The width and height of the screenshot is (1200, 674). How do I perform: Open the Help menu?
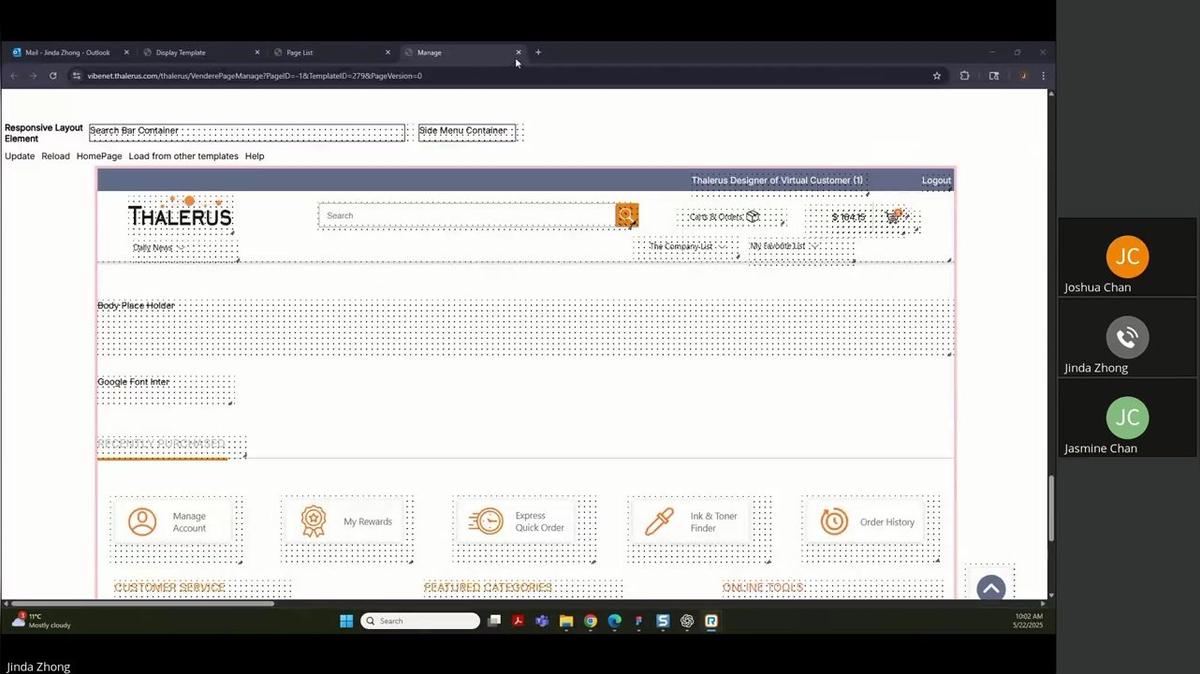pos(255,156)
